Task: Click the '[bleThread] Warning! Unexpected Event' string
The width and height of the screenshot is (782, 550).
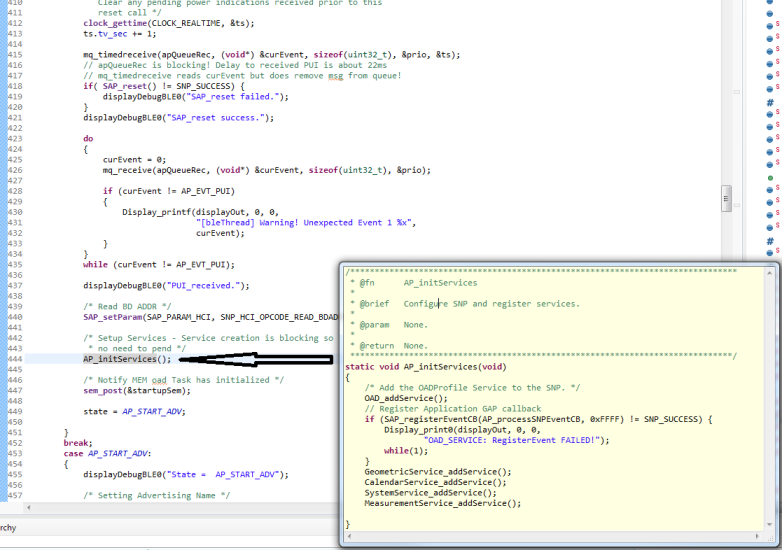Action: [306, 222]
